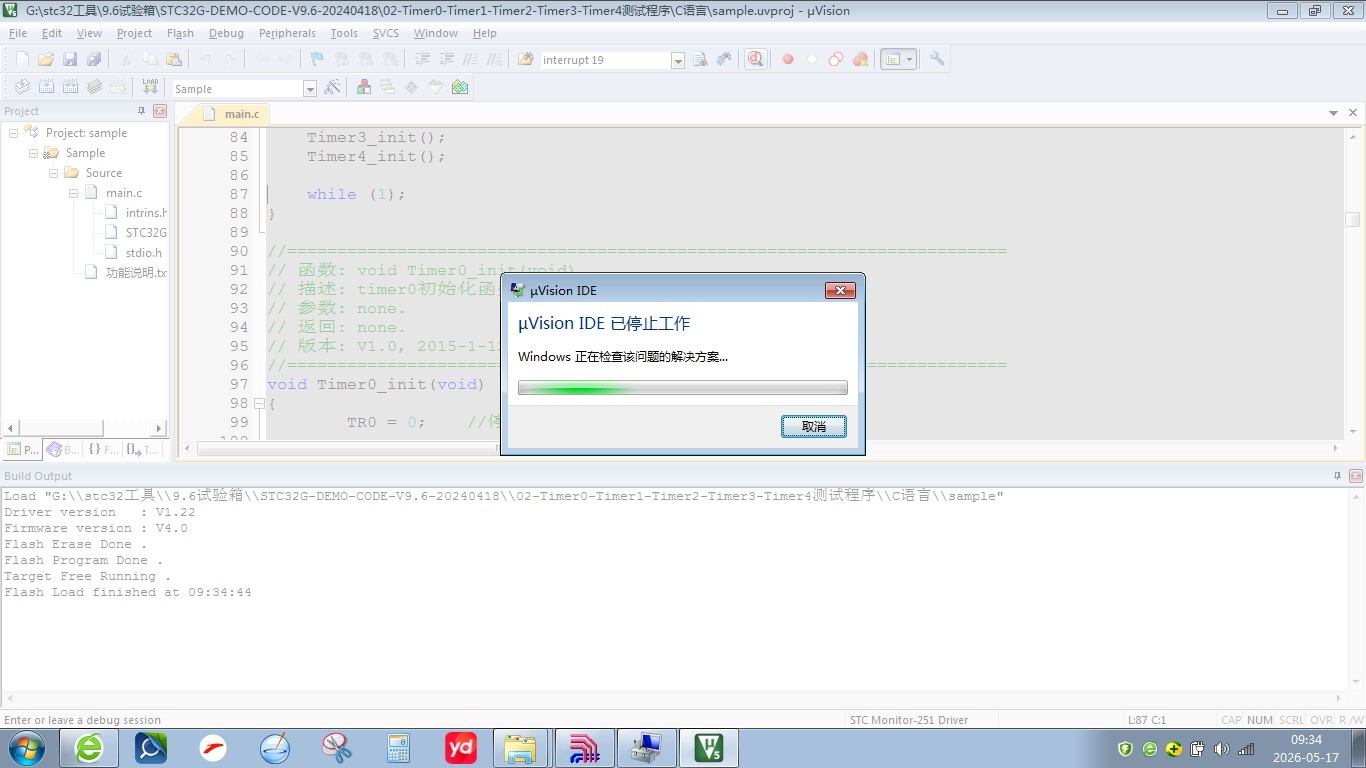Click the volume speaker tray icon

coord(1221,748)
